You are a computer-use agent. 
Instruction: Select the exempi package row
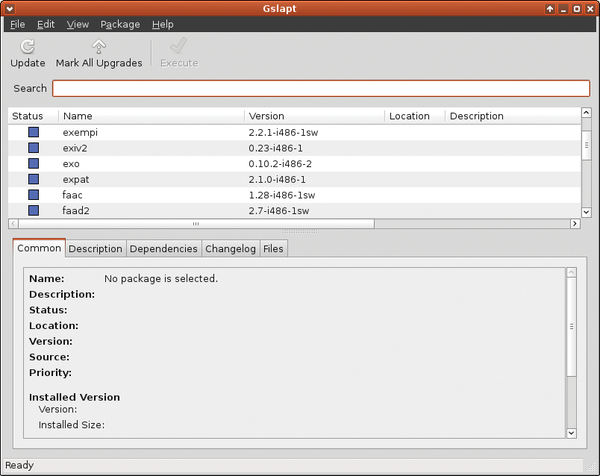coord(294,132)
